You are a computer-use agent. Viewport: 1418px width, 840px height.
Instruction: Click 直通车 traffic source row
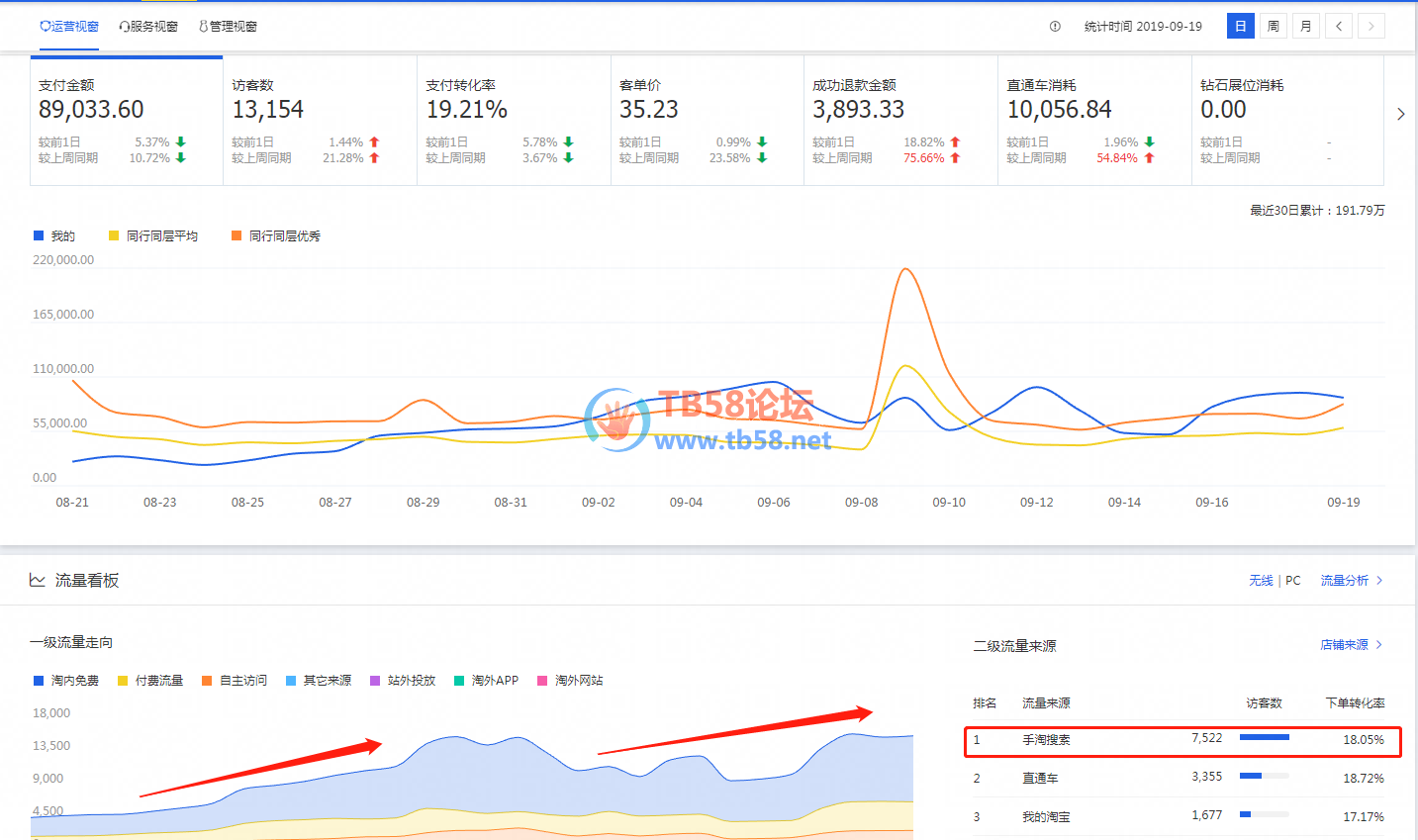click(1180, 779)
